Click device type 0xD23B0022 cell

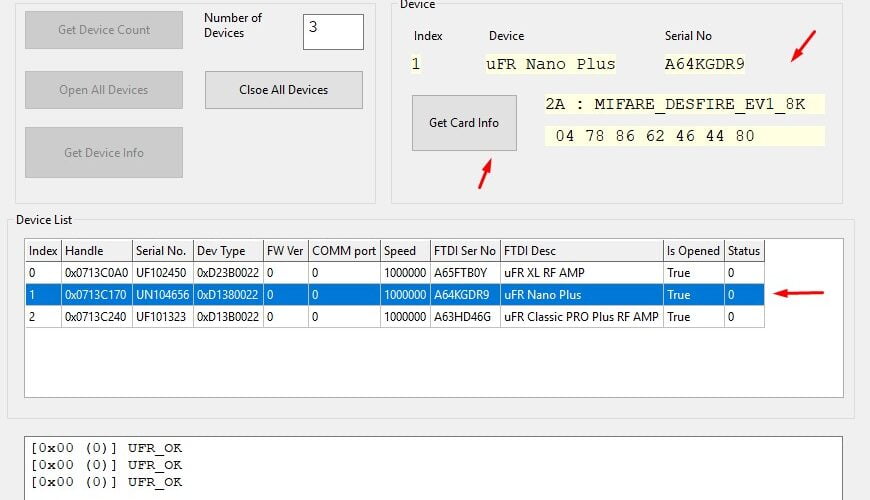tap(228, 273)
